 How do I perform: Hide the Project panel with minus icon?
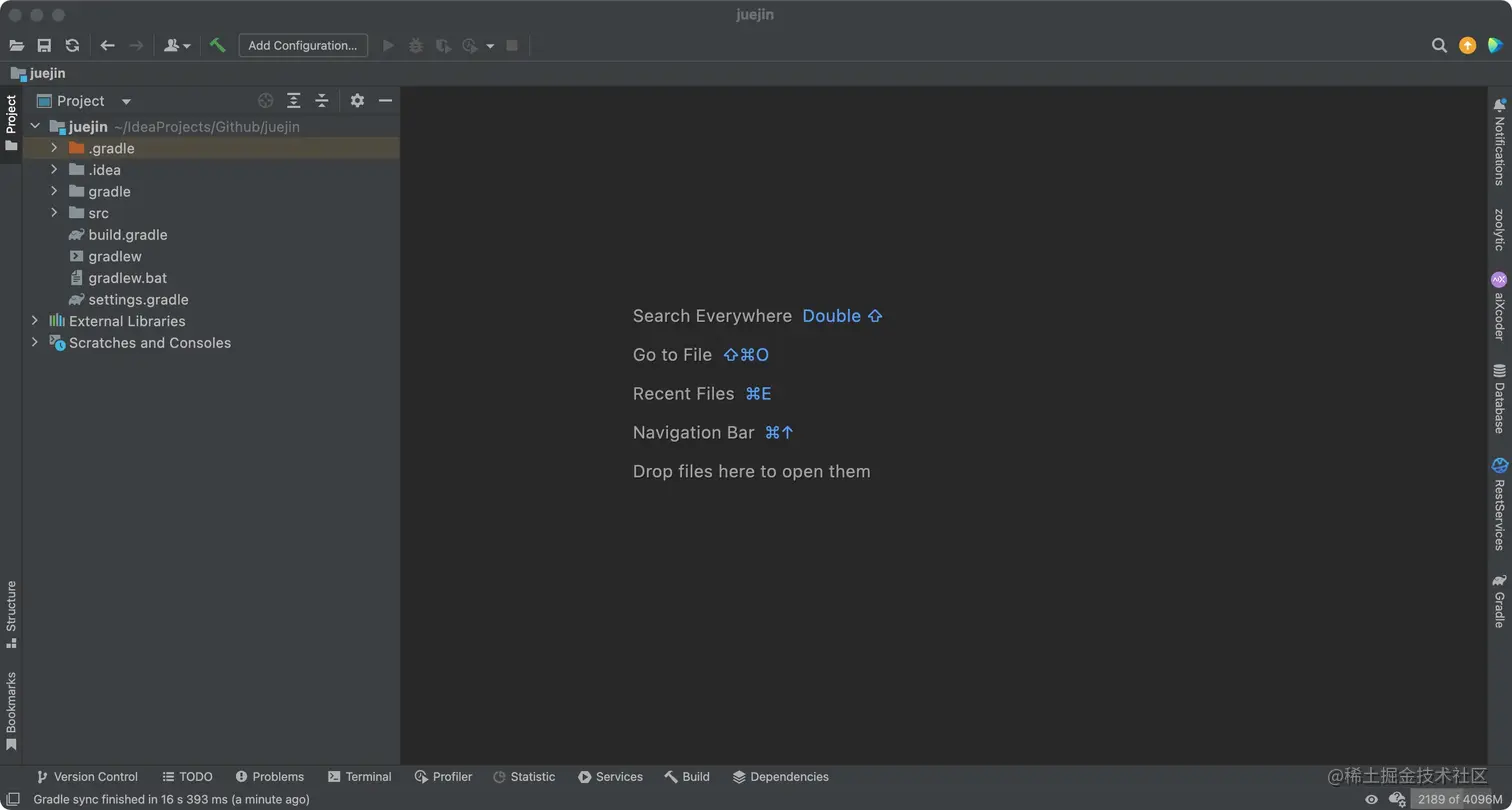385,100
